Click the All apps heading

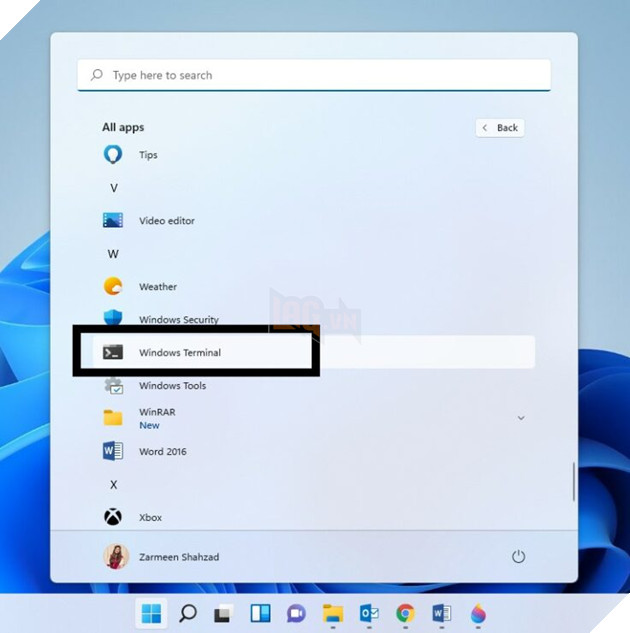pyautogui.click(x=123, y=128)
